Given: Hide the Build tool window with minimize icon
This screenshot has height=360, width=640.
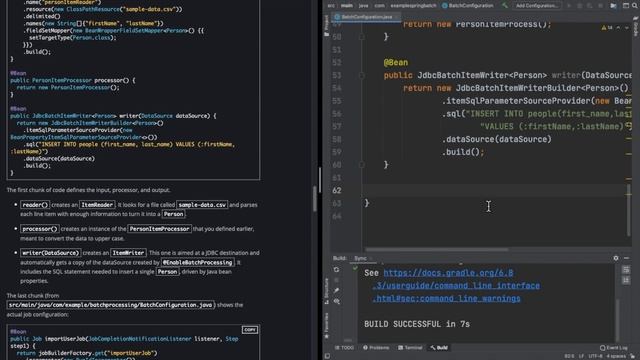Looking at the screenshot, I should (x=627, y=258).
